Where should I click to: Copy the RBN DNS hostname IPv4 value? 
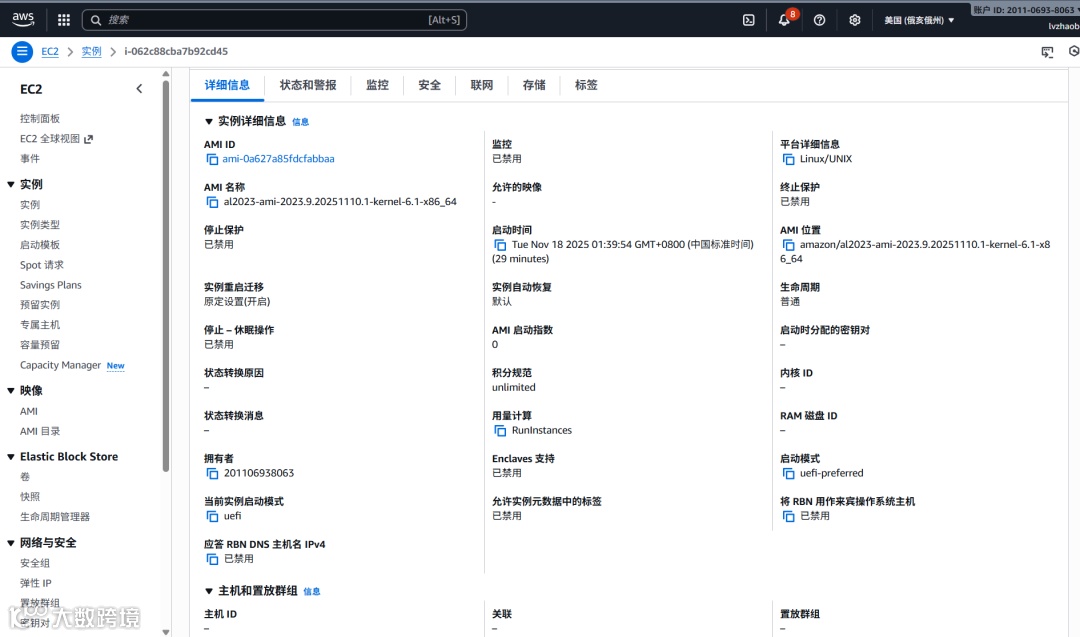pyautogui.click(x=212, y=559)
